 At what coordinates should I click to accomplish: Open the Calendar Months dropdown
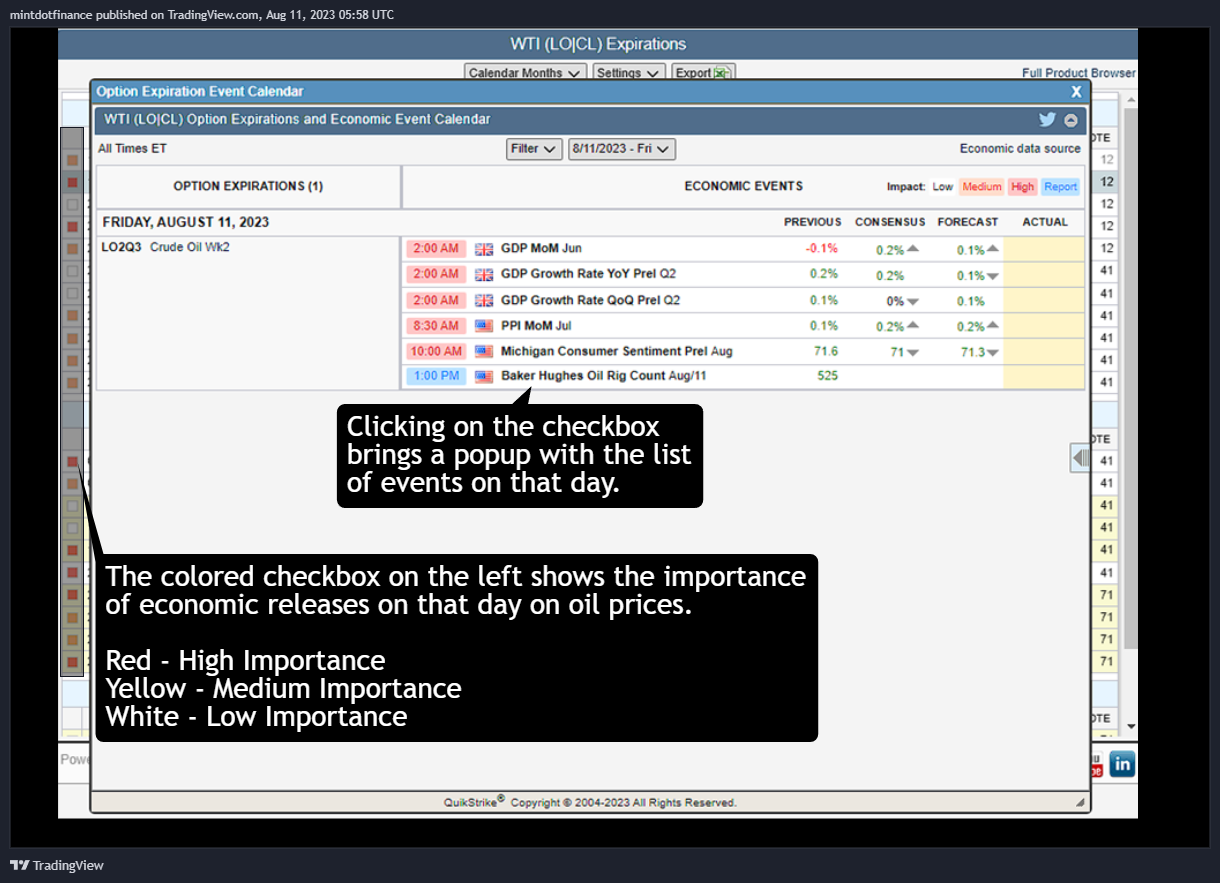[526, 73]
